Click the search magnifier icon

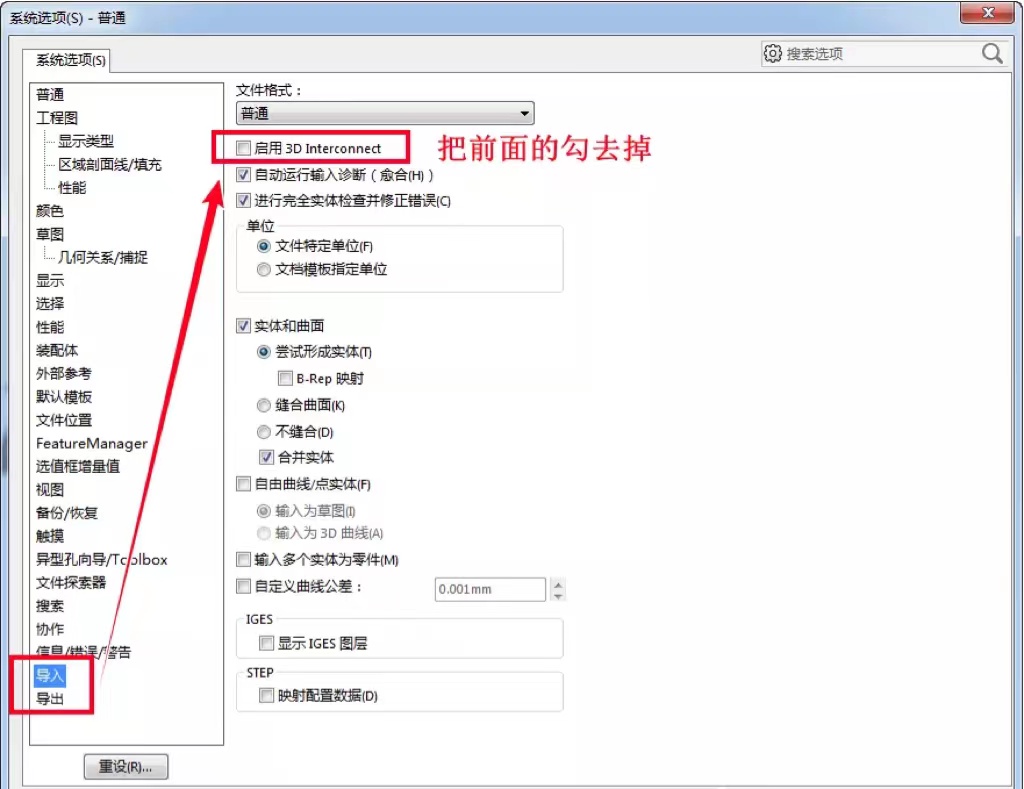click(992, 54)
